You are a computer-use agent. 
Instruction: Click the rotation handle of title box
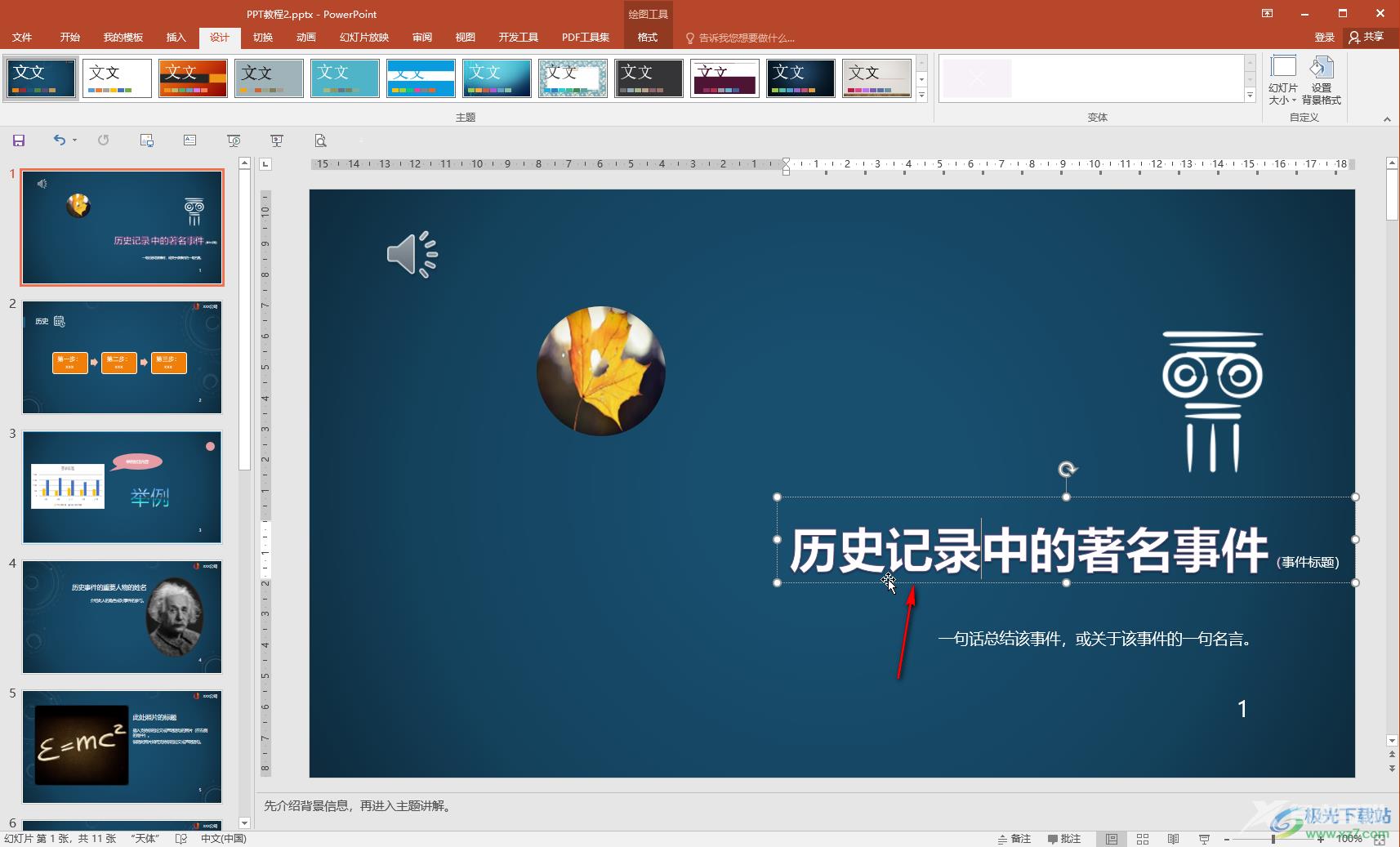(1067, 469)
